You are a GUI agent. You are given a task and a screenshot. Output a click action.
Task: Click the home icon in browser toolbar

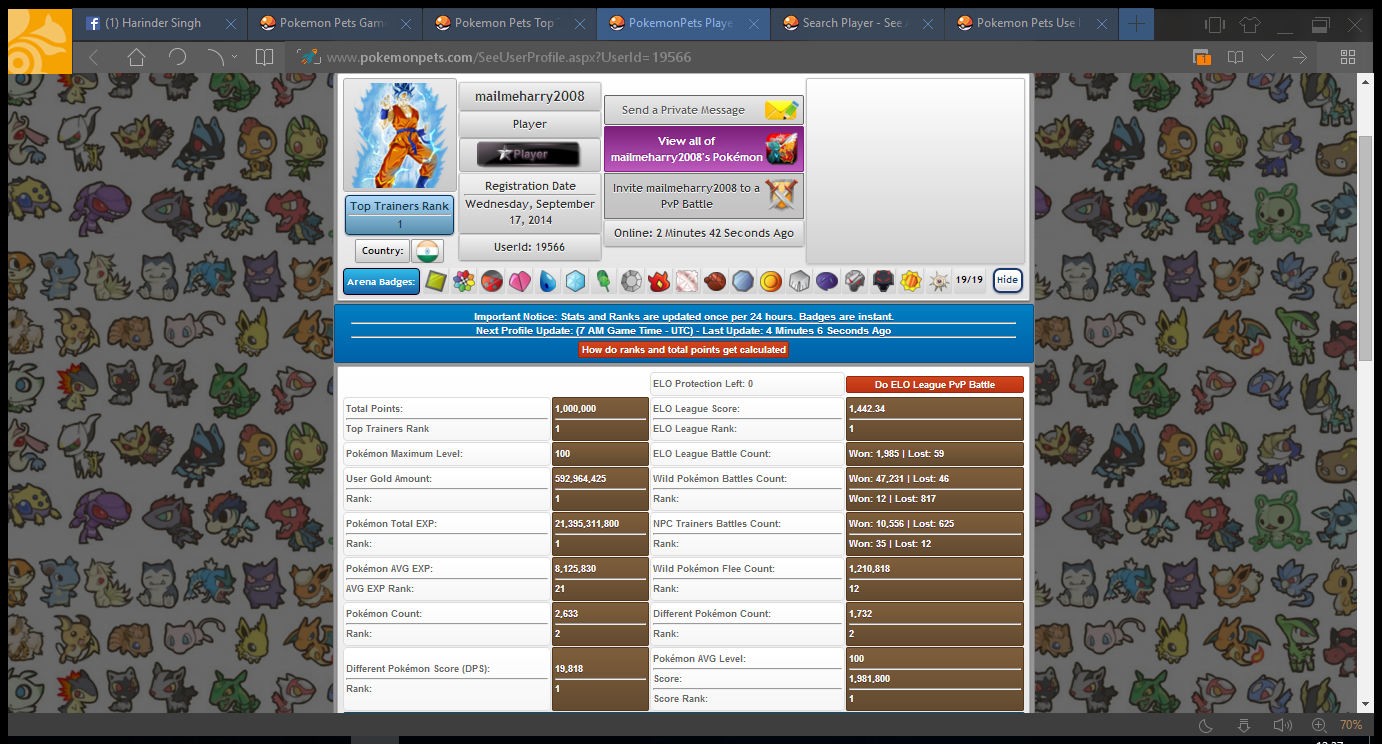click(x=136, y=57)
